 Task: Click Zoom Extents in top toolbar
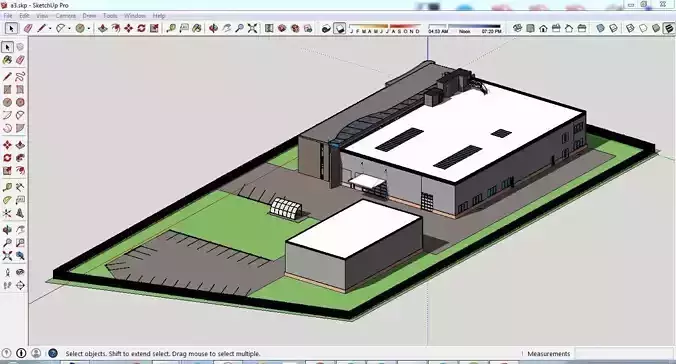tap(253, 28)
